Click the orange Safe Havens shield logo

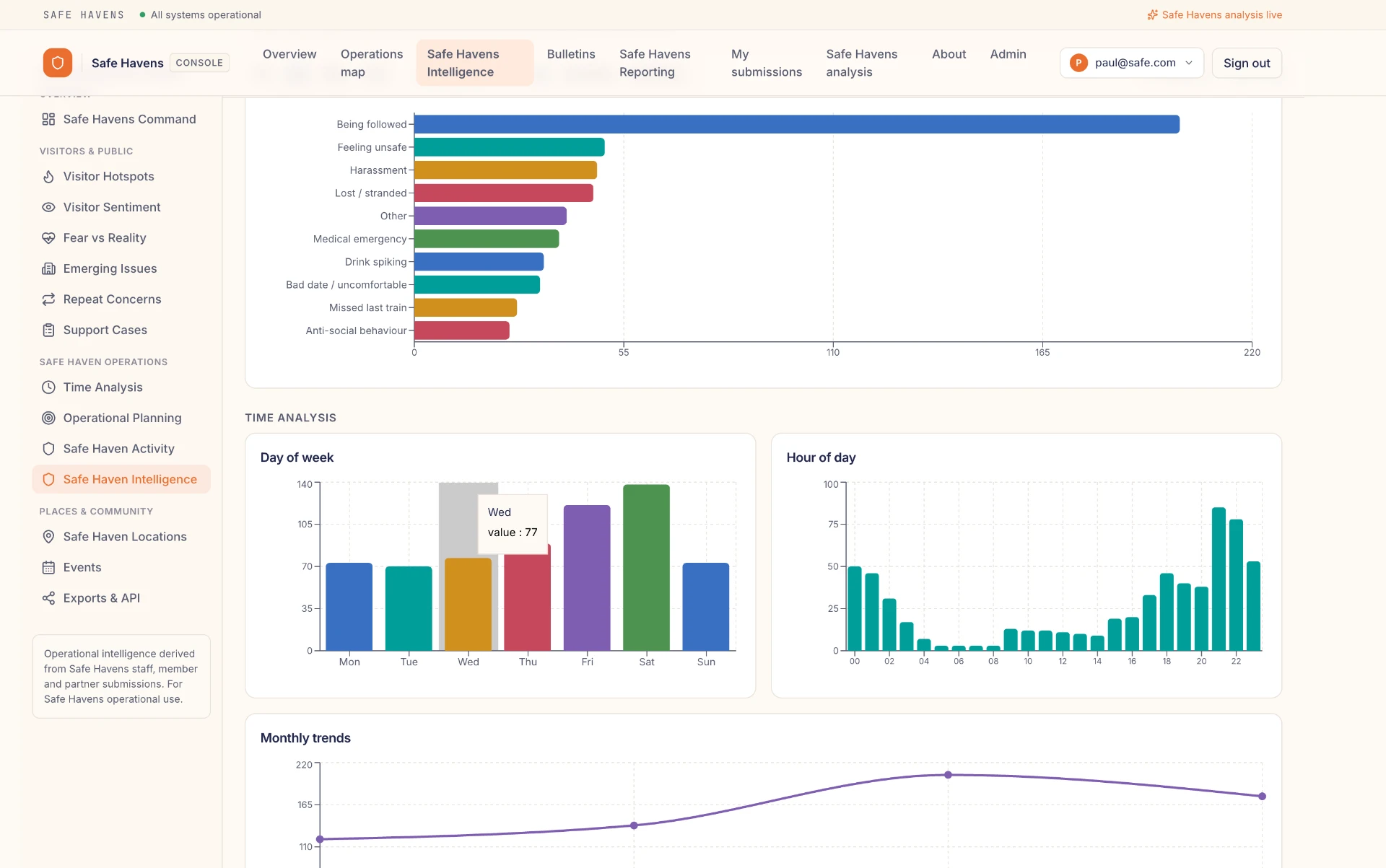click(x=58, y=63)
